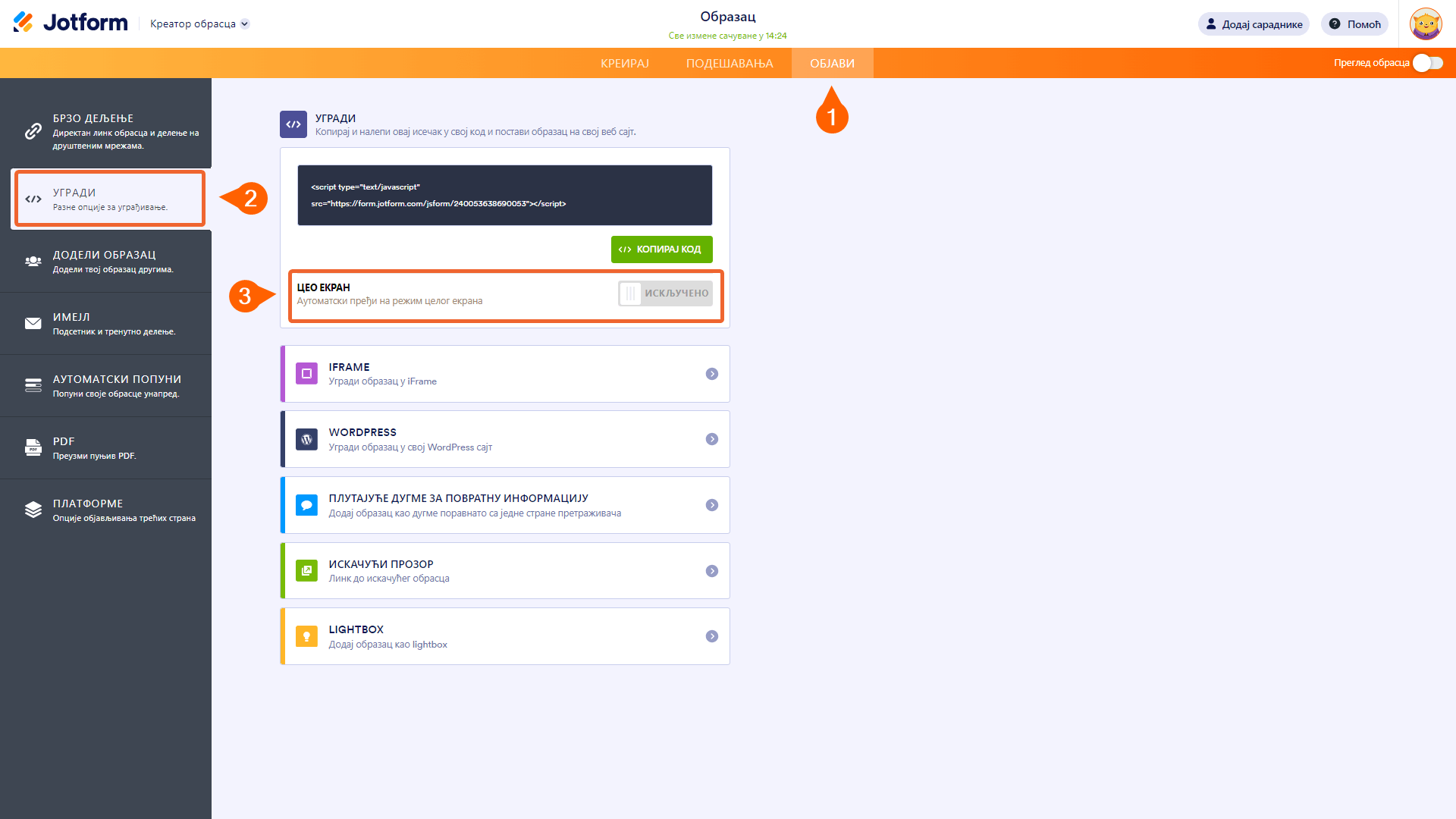Click the embed script code box
1456x819 pixels.
504,196
